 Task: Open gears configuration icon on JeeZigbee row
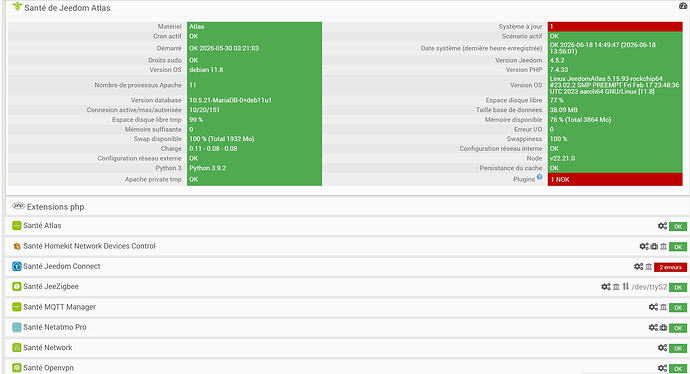[606, 287]
